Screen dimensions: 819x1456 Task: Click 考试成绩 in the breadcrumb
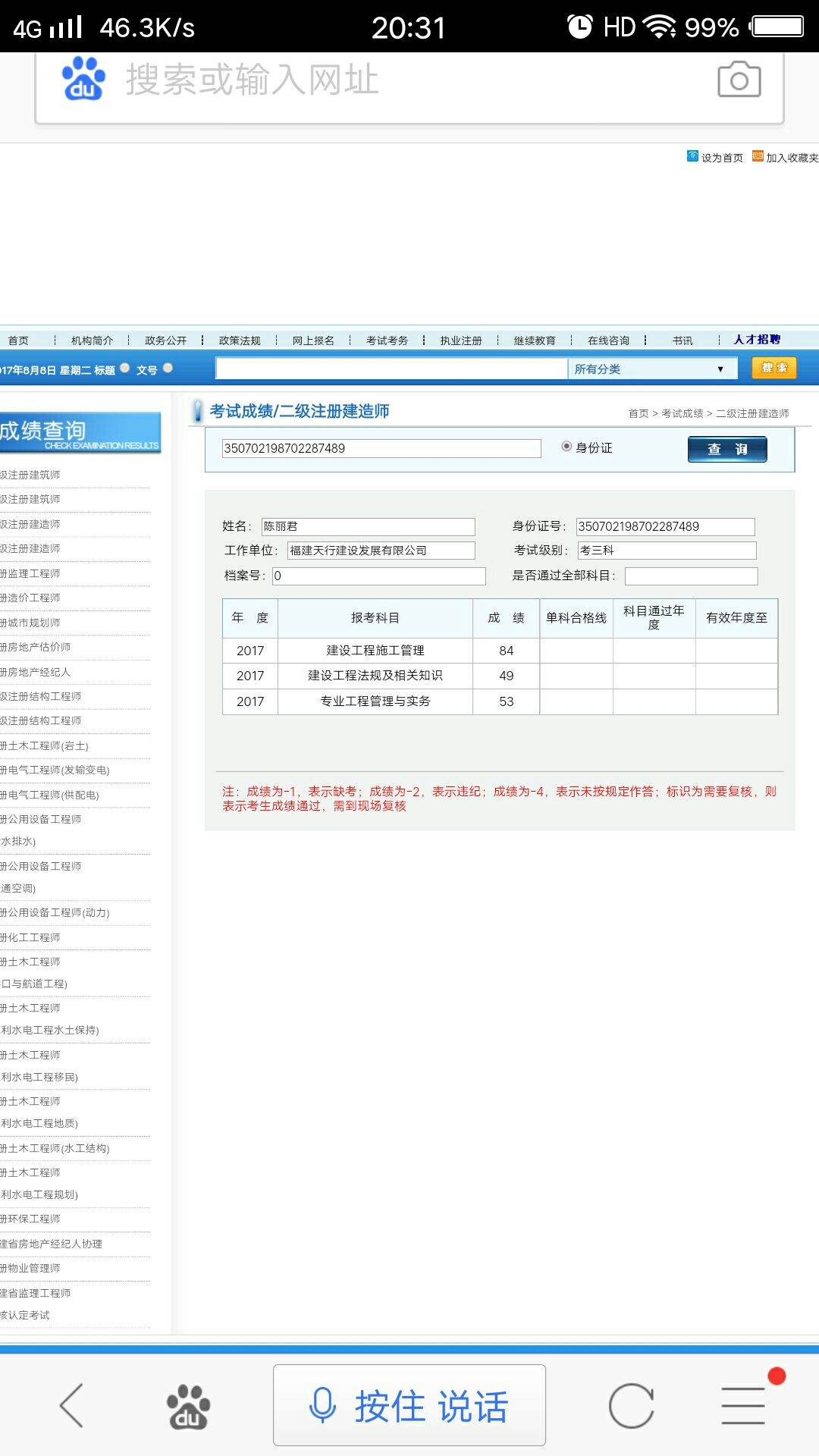[682, 413]
